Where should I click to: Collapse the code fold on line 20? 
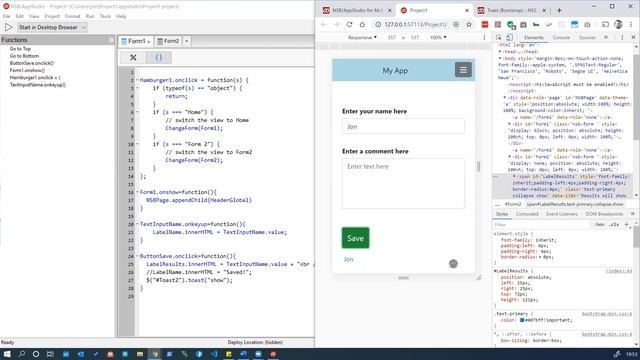(x=138, y=224)
